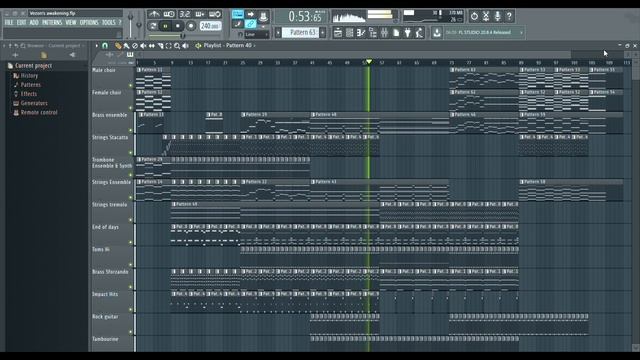This screenshot has width=640, height=360.
Task: Mute the Strings tremolo track
Action: (131, 220)
